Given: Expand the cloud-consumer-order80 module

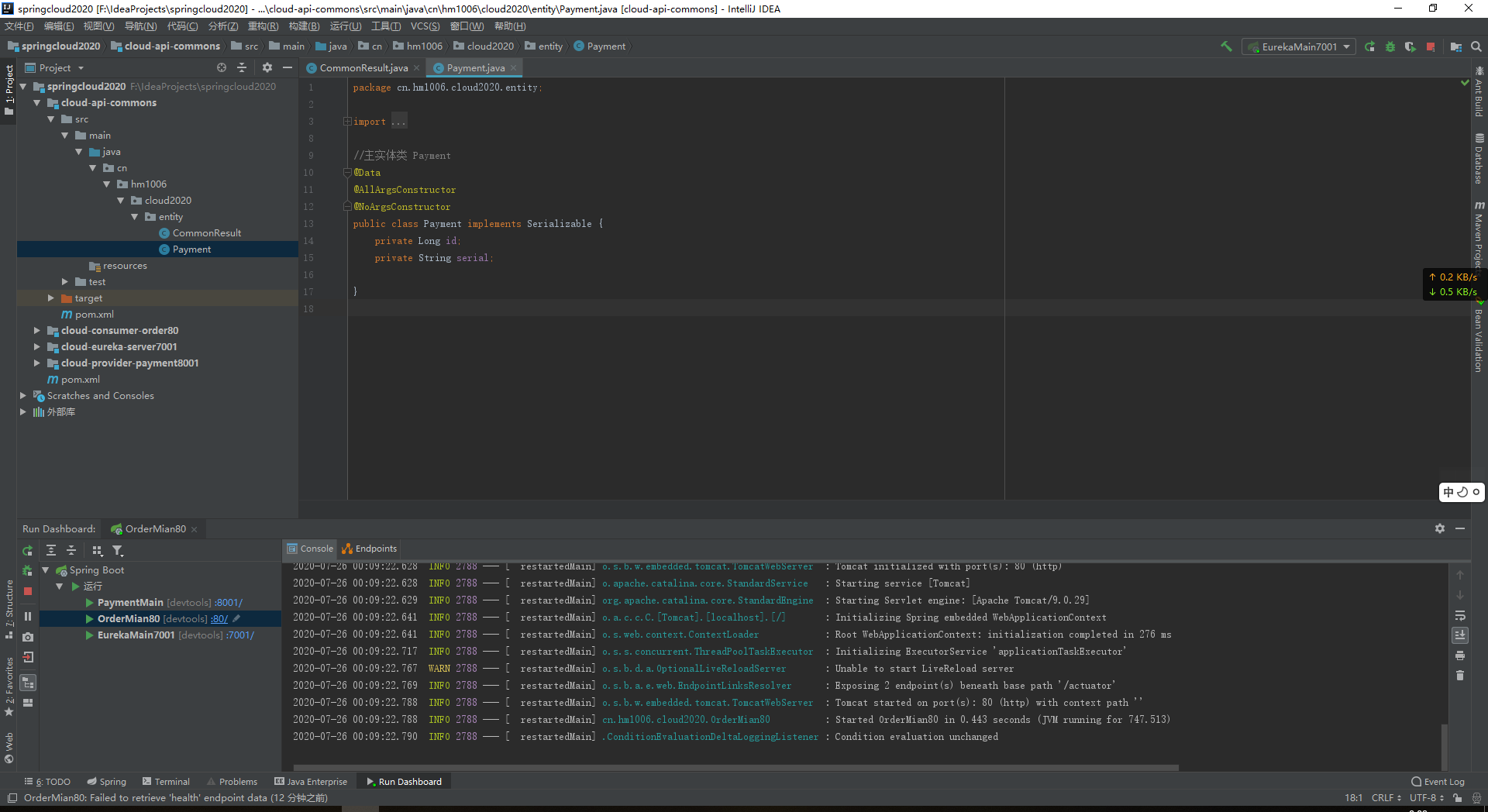Looking at the screenshot, I should pos(36,331).
